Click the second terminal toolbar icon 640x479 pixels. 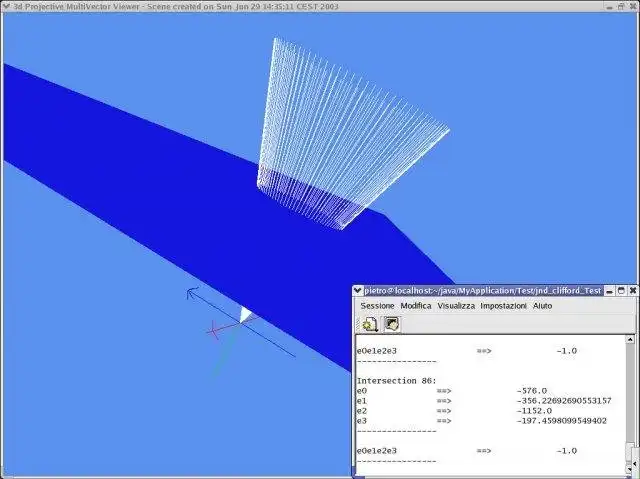[x=391, y=324]
